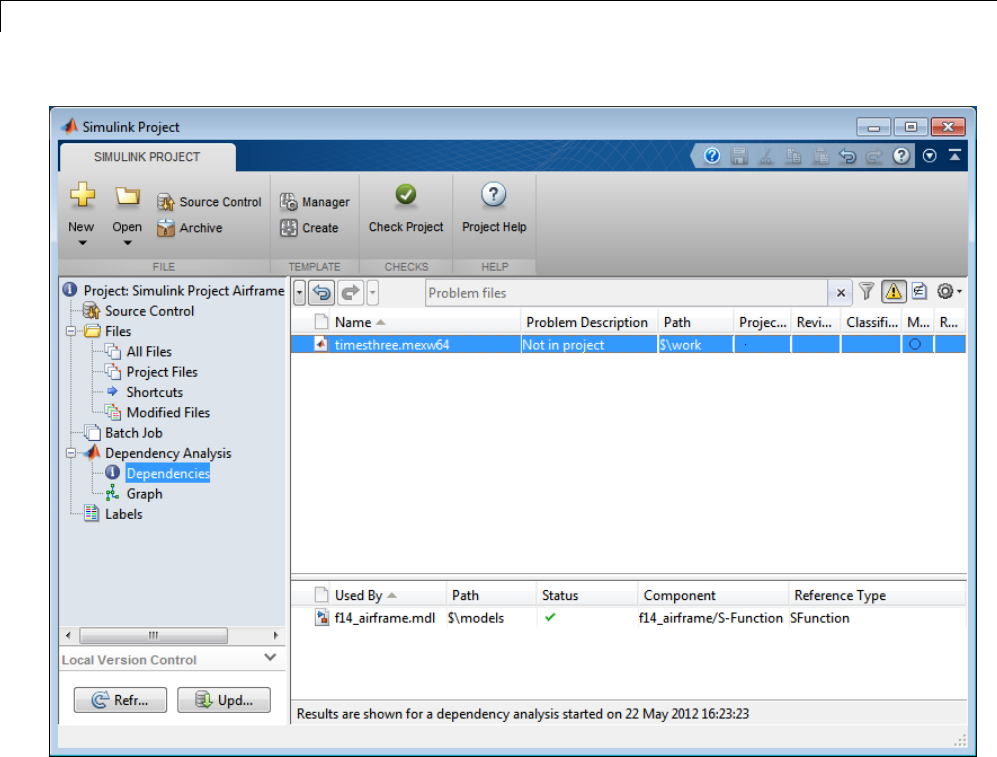Image resolution: width=997 pixels, height=757 pixels.
Task: Open the template Manager
Action: [315, 202]
